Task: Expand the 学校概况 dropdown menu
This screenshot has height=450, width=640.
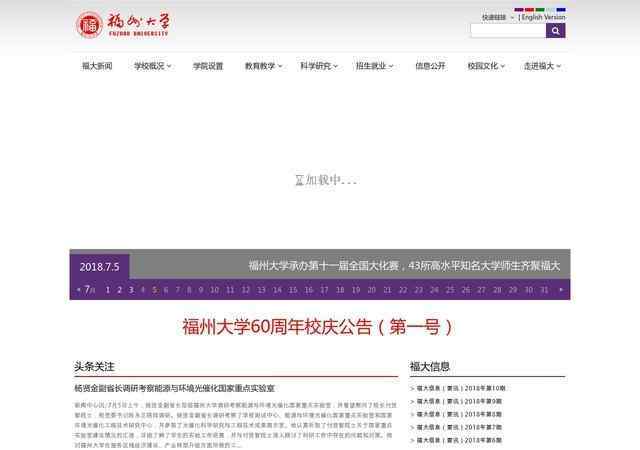Action: point(153,66)
